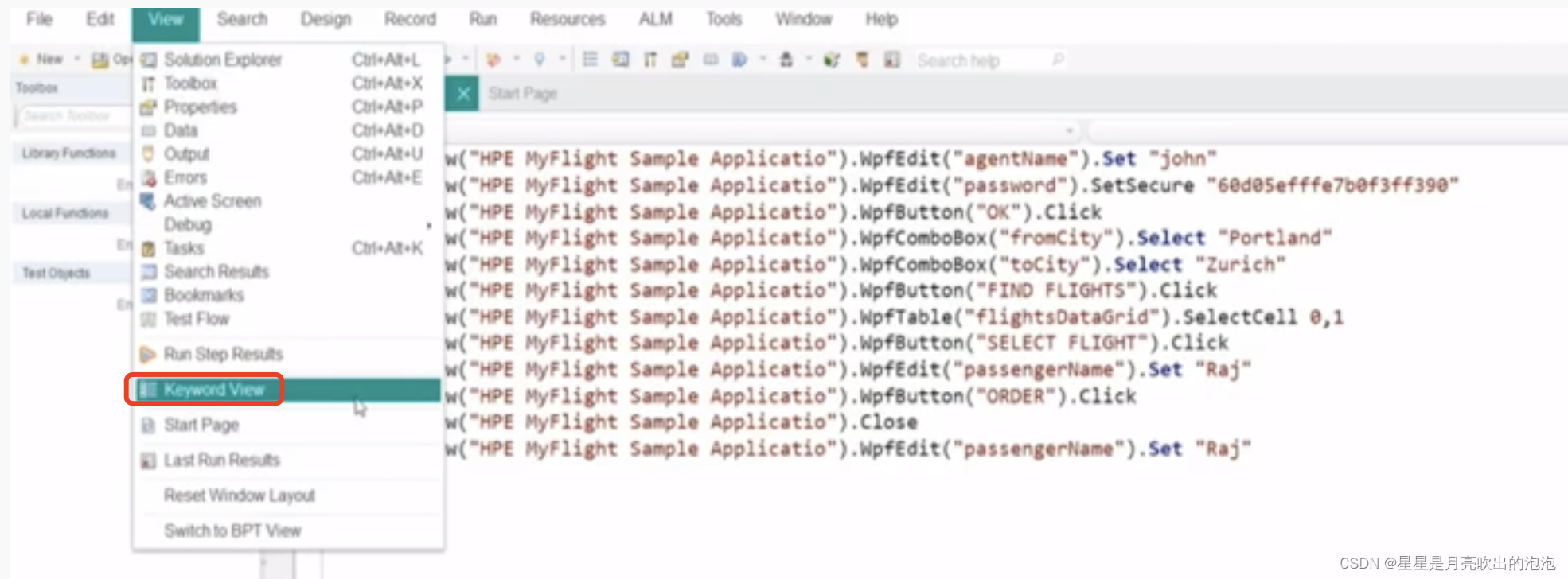
Task: Open the Search menu
Action: pos(242,19)
